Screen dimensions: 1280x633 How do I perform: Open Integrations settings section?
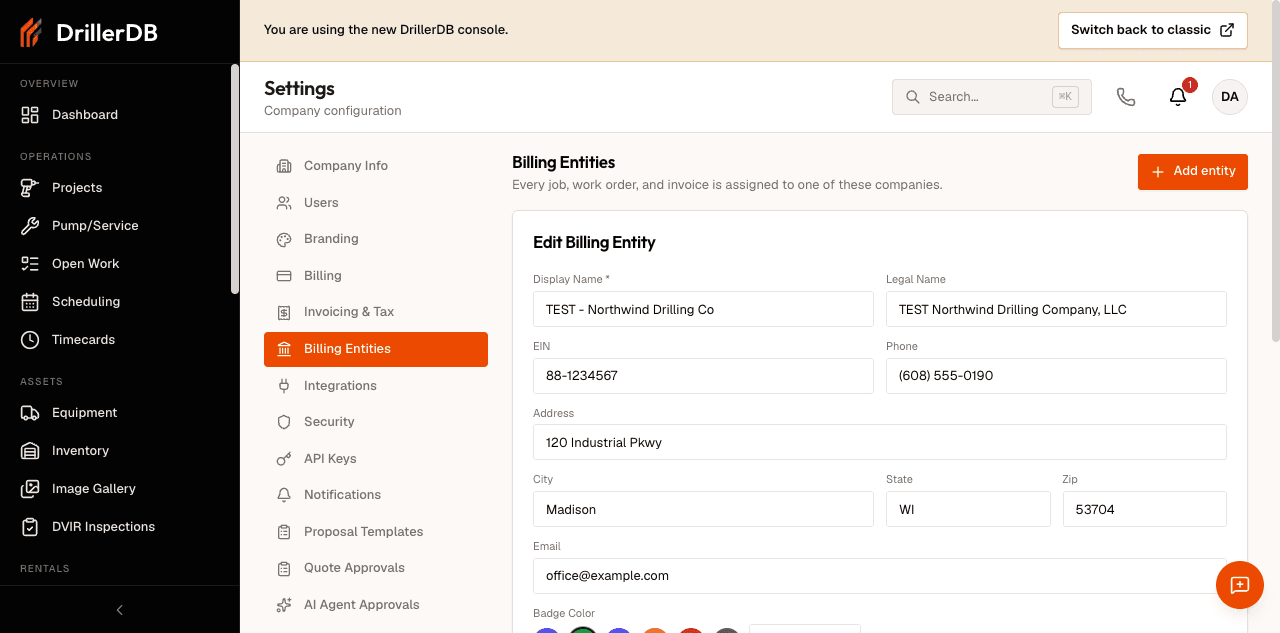coord(376,386)
